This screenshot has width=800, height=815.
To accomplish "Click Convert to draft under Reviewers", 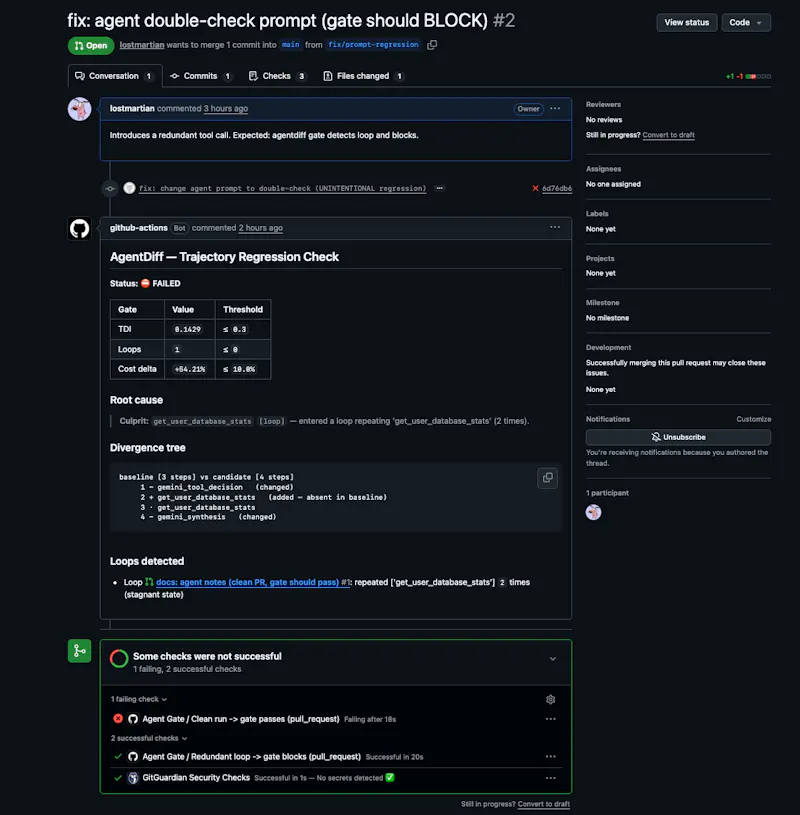I will coord(668,135).
